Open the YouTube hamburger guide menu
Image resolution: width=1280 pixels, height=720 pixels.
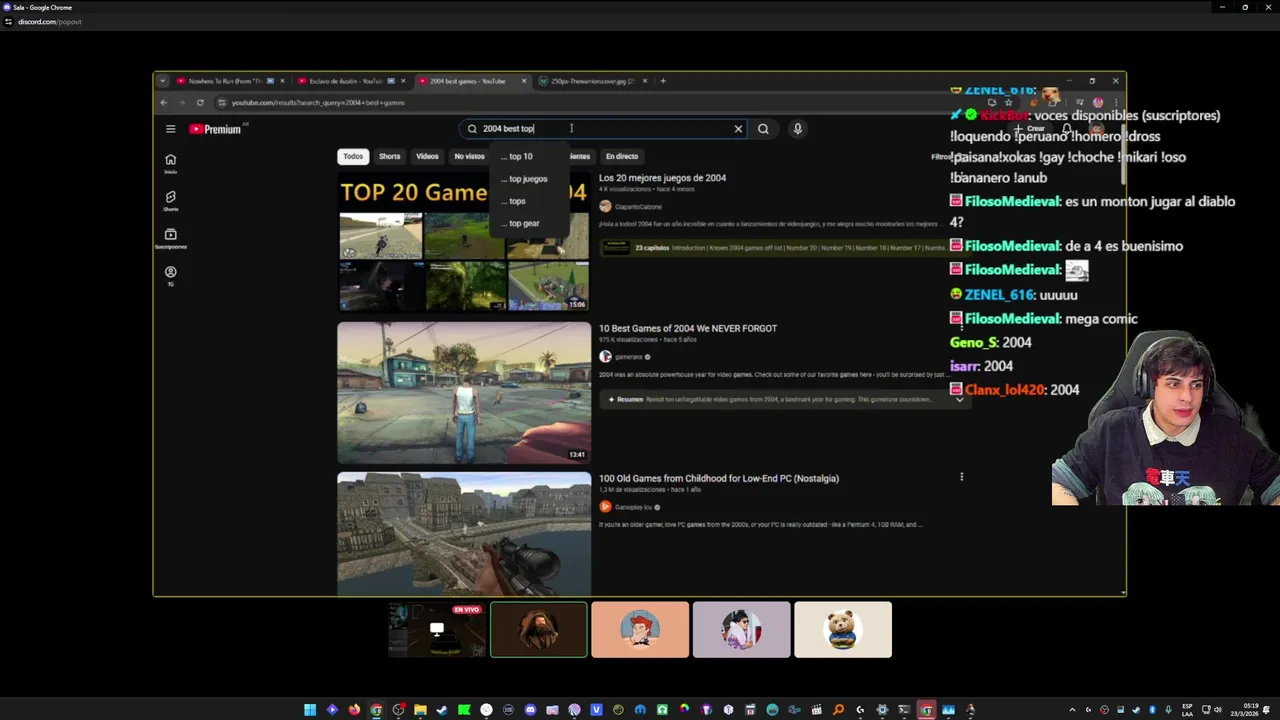click(170, 129)
